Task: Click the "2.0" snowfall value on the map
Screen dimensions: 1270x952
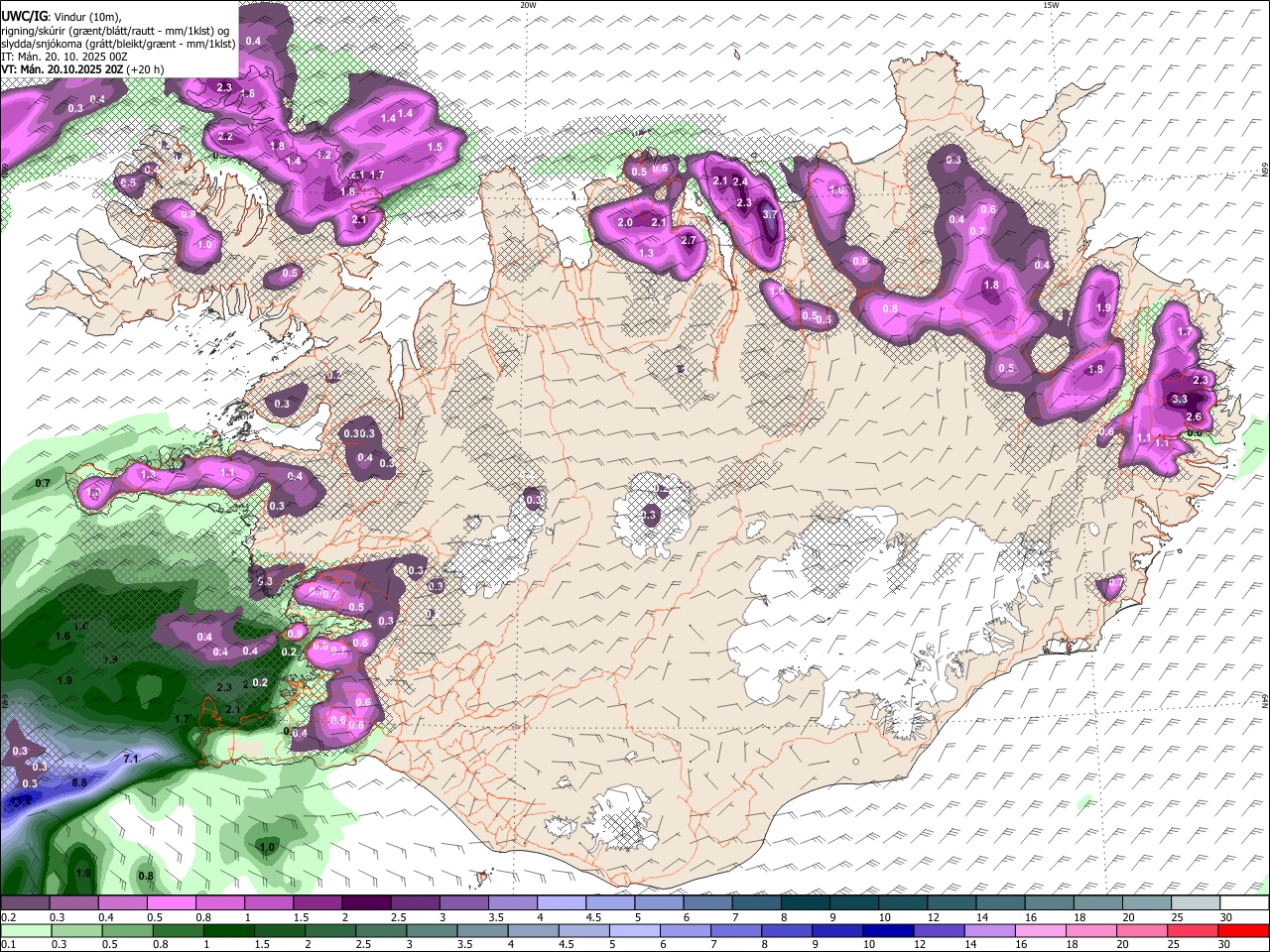Action: tap(625, 223)
